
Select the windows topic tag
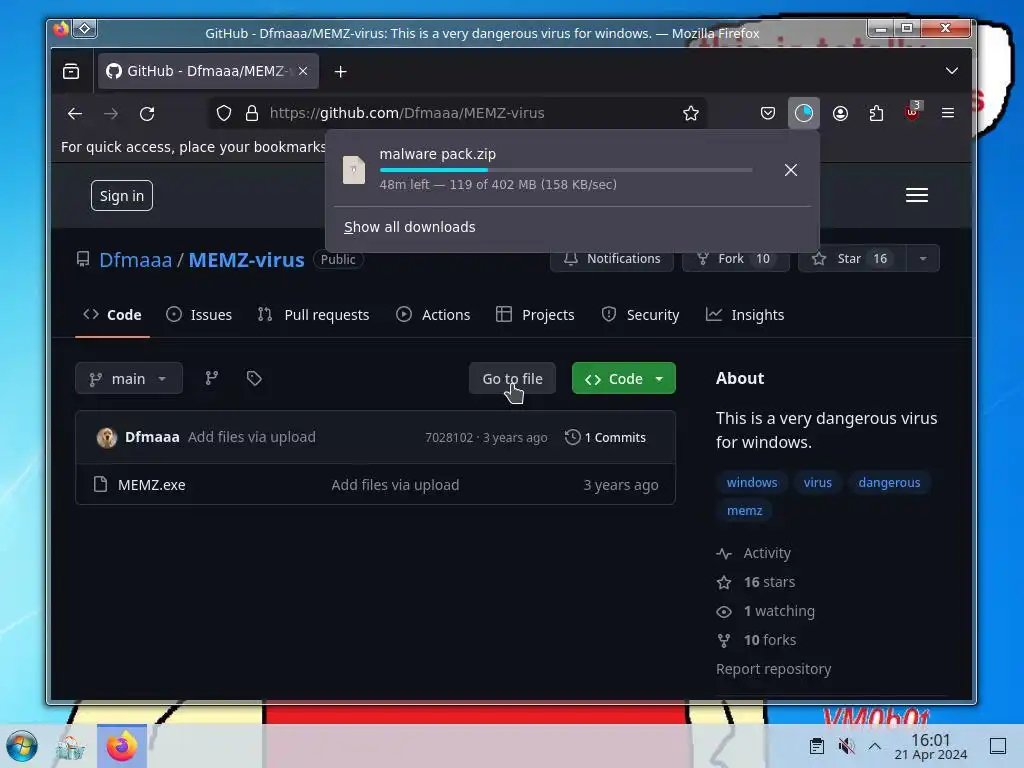coord(752,483)
